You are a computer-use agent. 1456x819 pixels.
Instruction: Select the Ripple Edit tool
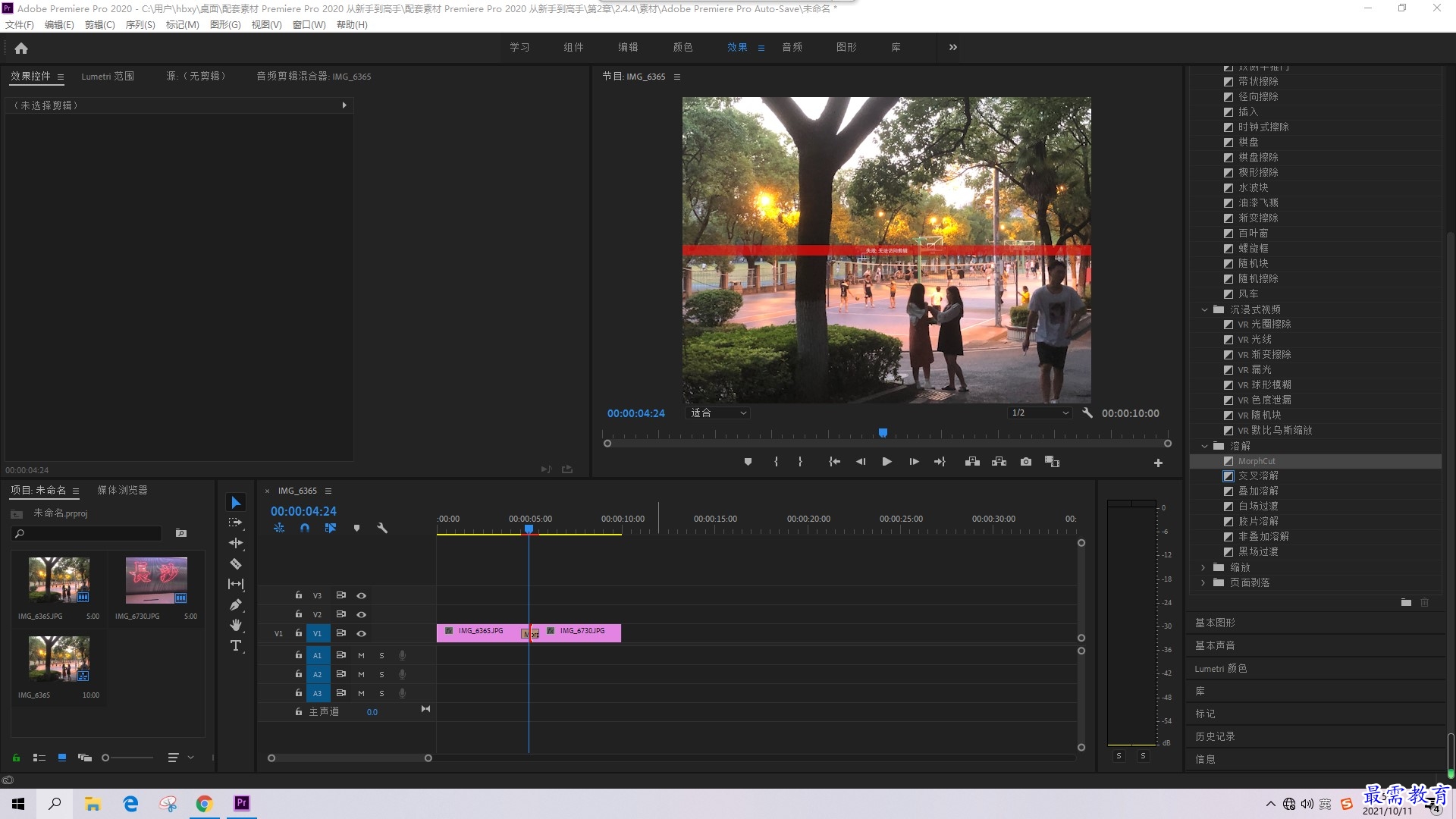point(236,543)
